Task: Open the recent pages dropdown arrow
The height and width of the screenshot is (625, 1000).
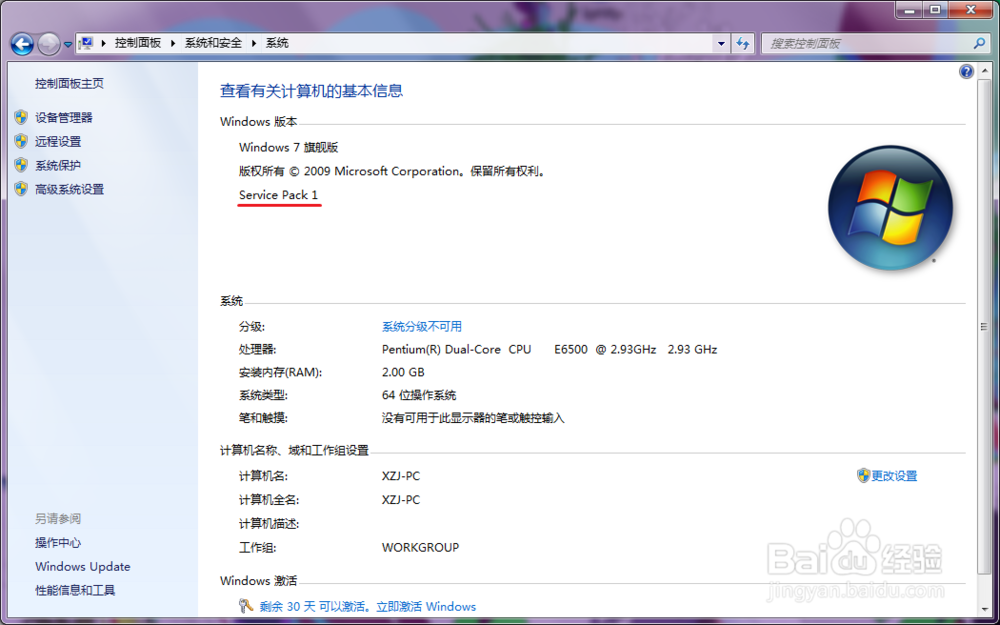Action: click(68, 45)
